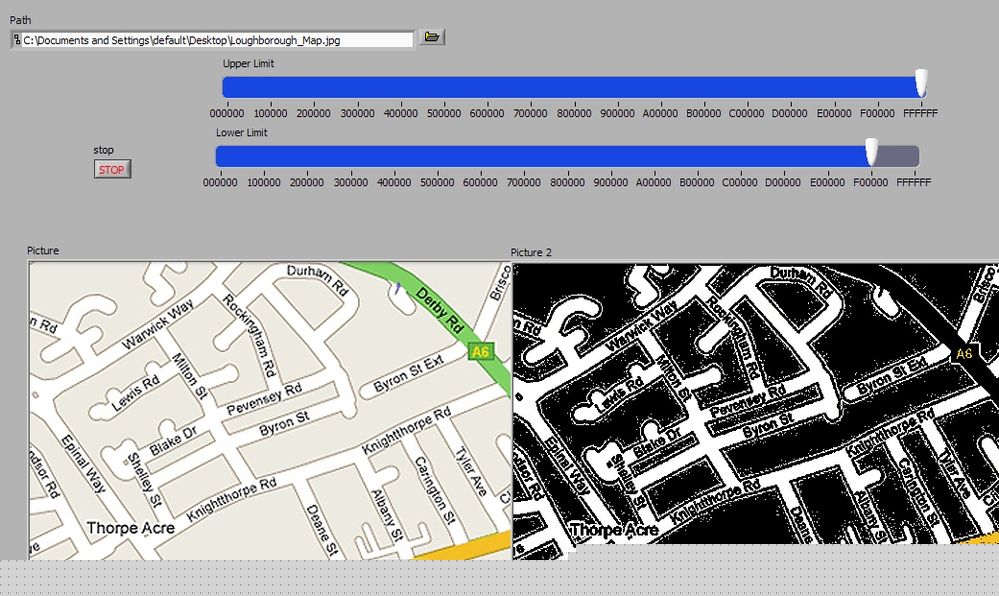Click 'Durham Rd' in the left Picture map
This screenshot has height=596, width=999.
(x=317, y=280)
